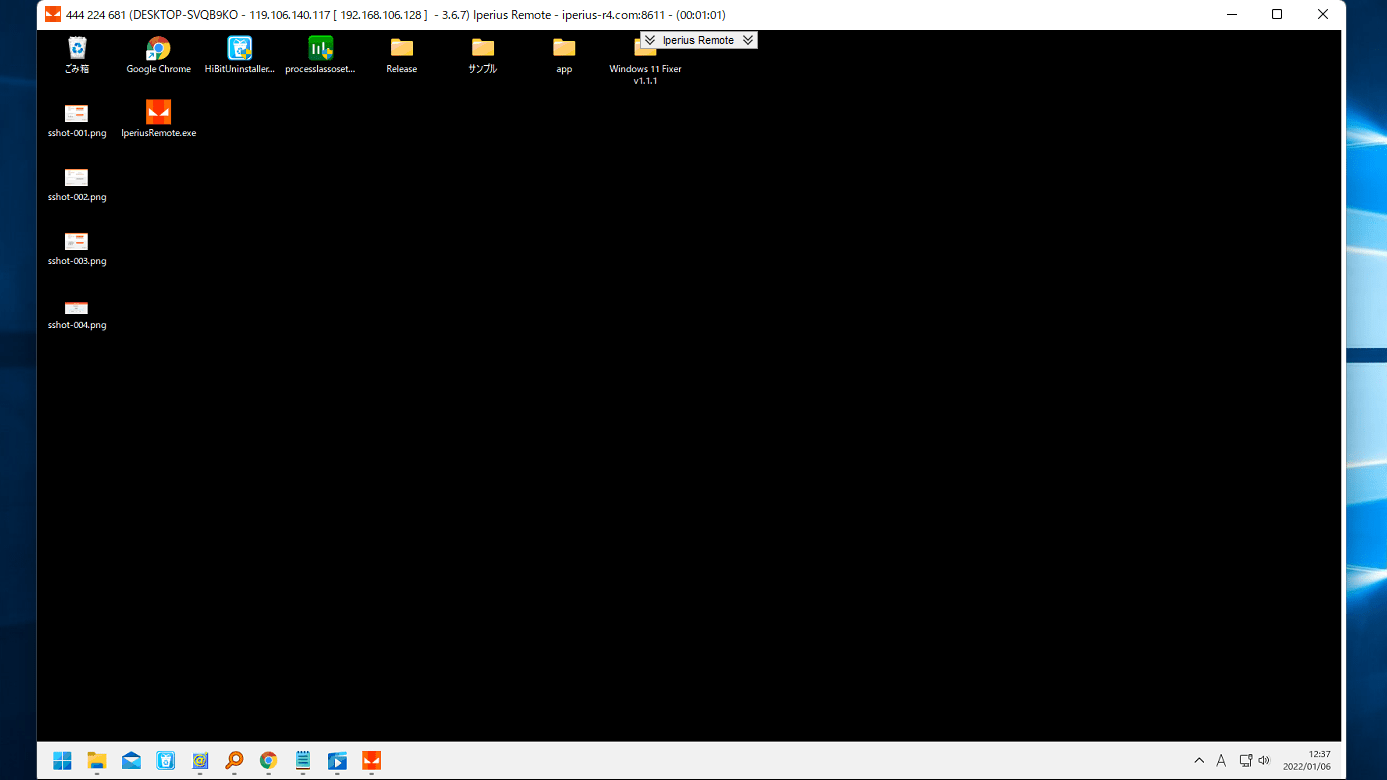Open the Movies & TV taskbar icon
The width and height of the screenshot is (1387, 780).
[x=337, y=761]
